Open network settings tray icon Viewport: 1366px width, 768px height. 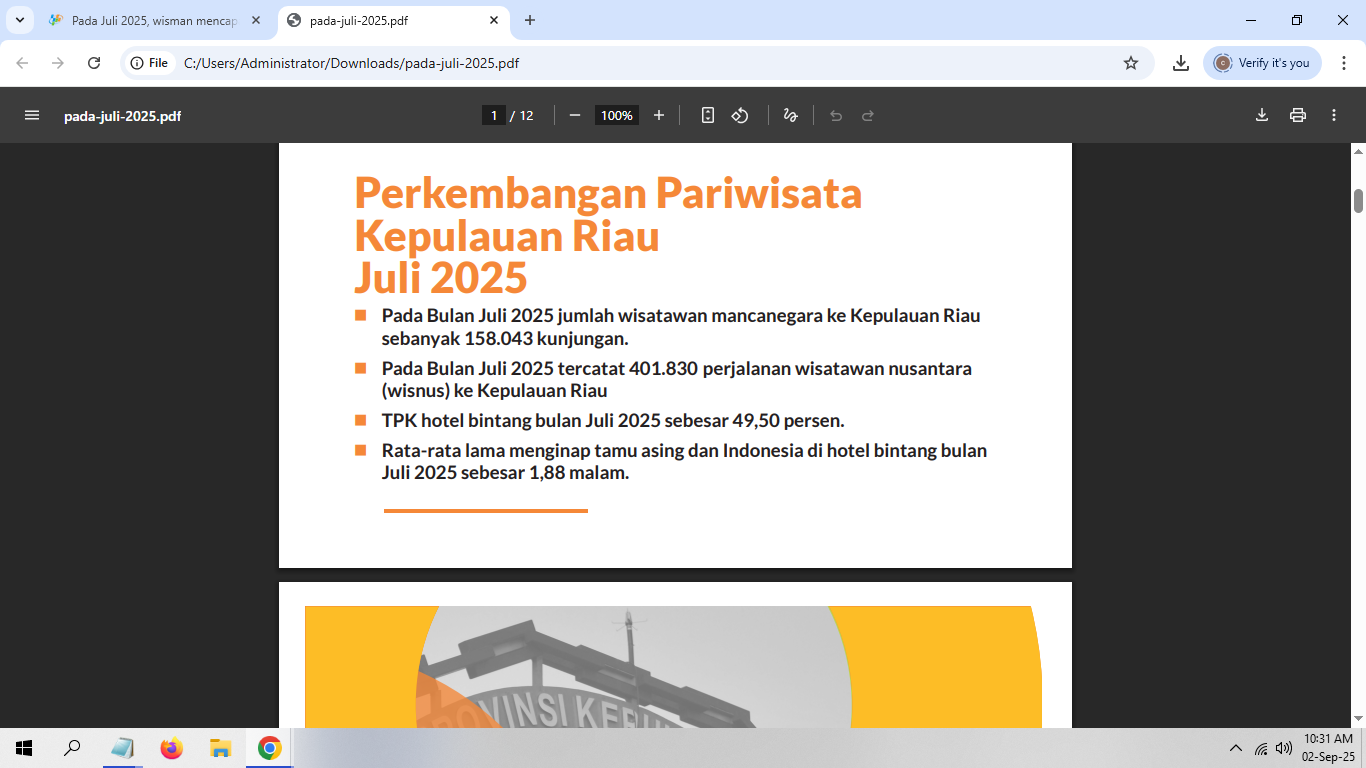click(x=1261, y=748)
